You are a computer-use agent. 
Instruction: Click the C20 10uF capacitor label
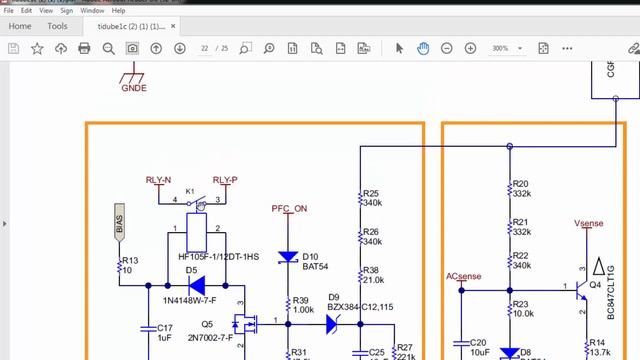tap(479, 347)
